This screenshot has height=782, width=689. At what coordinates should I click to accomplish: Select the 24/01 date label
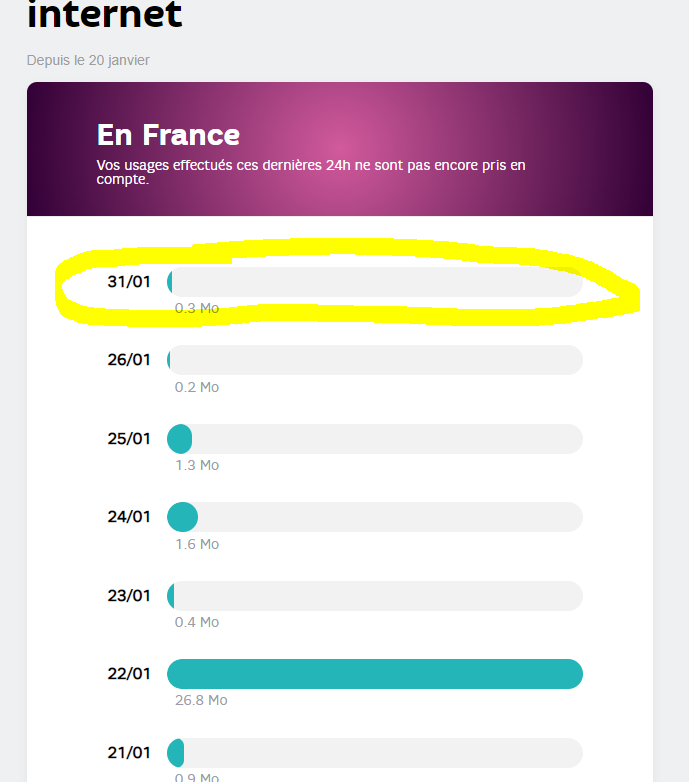[129, 517]
